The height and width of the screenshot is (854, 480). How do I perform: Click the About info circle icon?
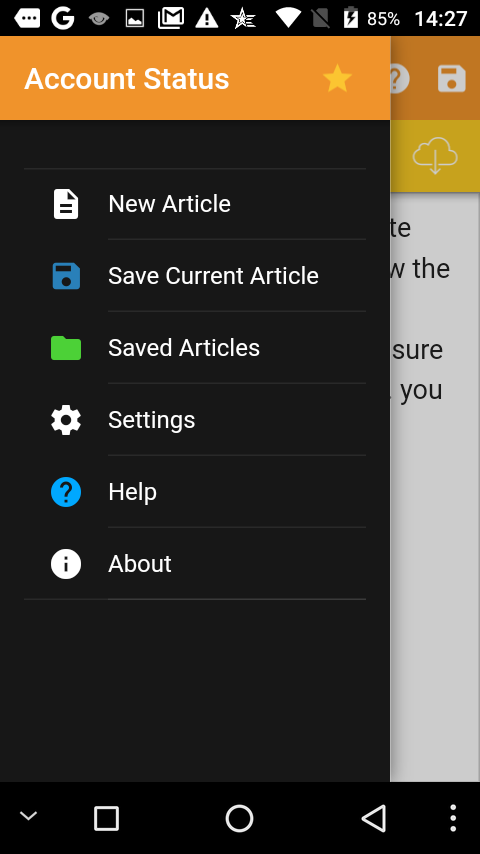pyautogui.click(x=66, y=564)
